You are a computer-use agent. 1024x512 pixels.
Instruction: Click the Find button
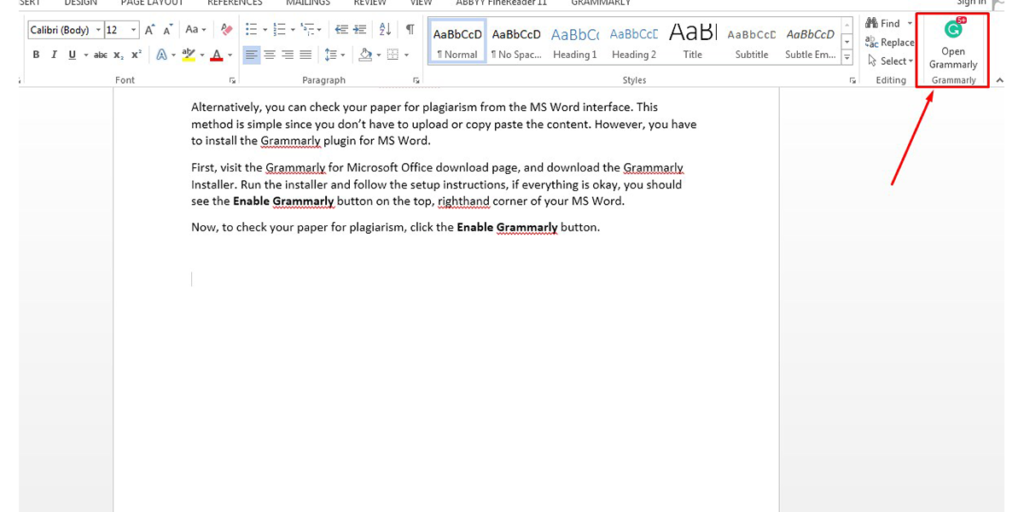click(882, 24)
